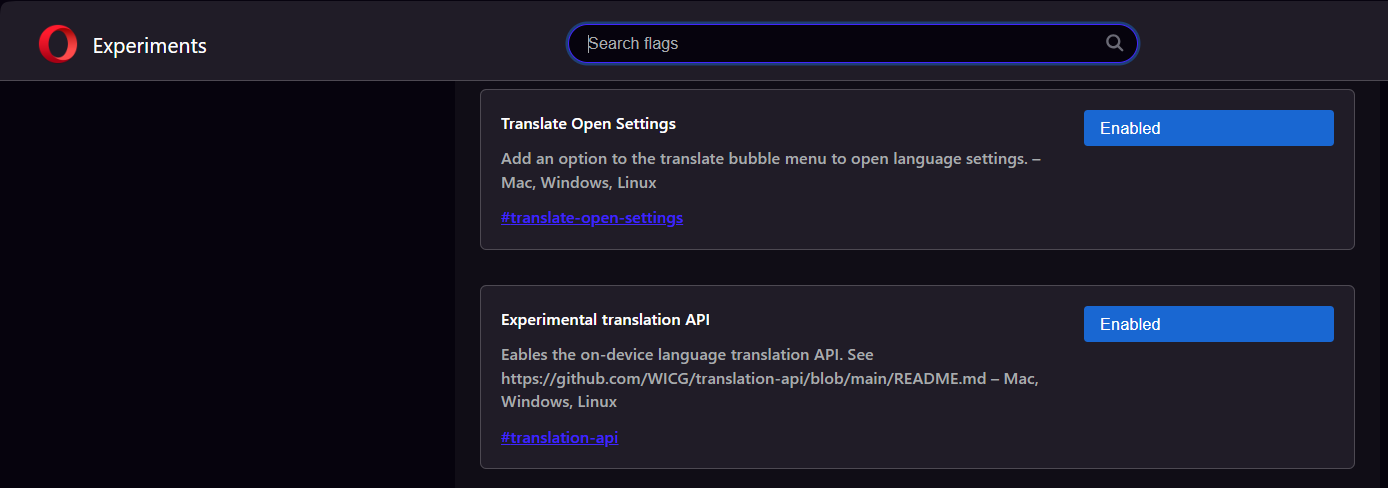Click the Experiments page heading
Viewport: 1388px width, 488px height.
coord(150,45)
